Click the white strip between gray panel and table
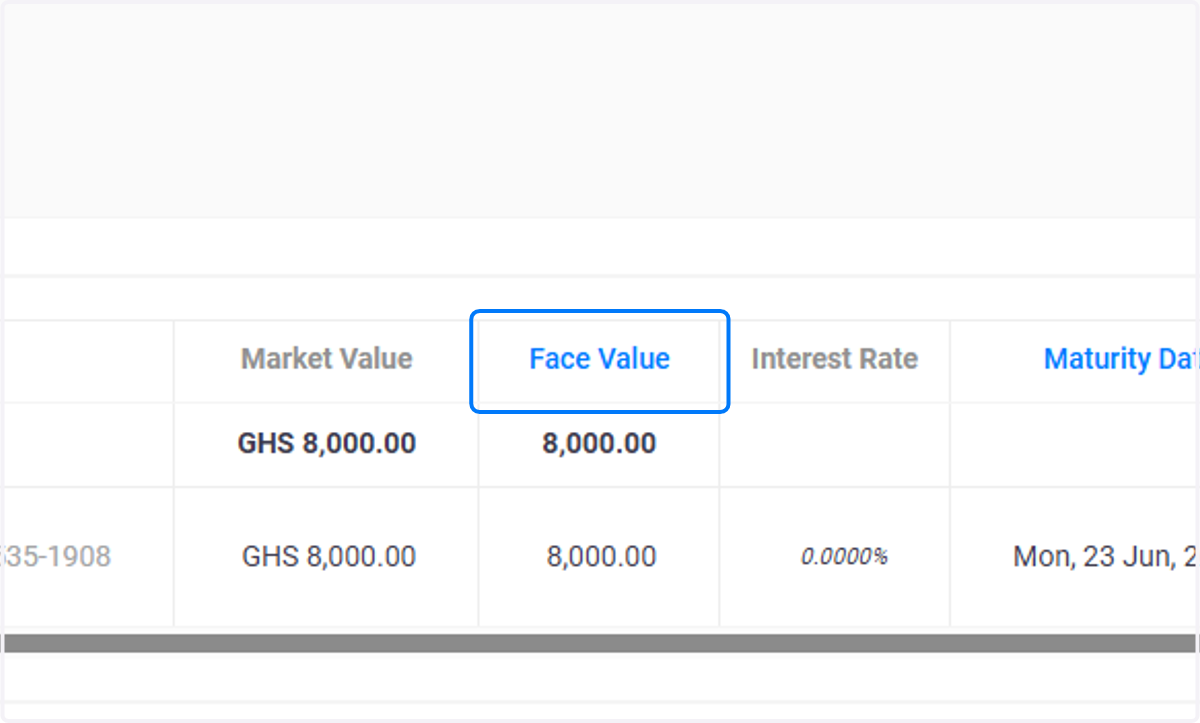The width and height of the screenshot is (1200, 723). click(600, 247)
